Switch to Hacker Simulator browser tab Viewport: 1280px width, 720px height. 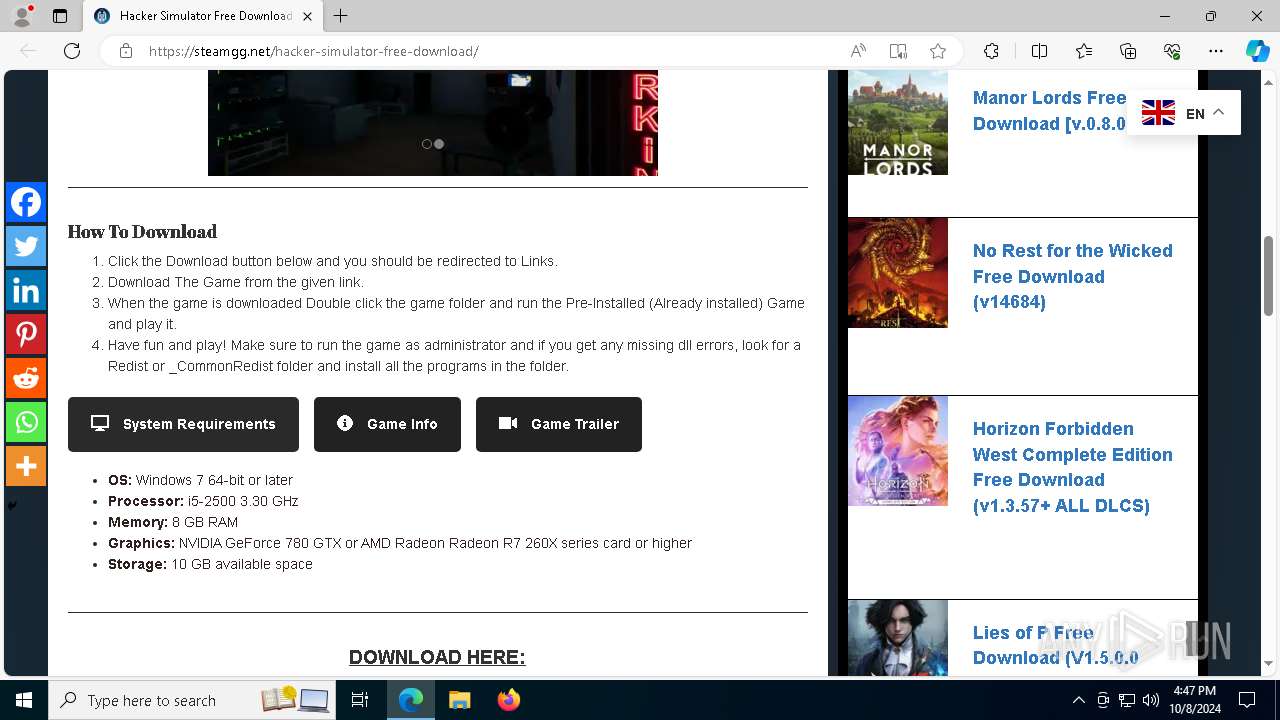pos(202,16)
